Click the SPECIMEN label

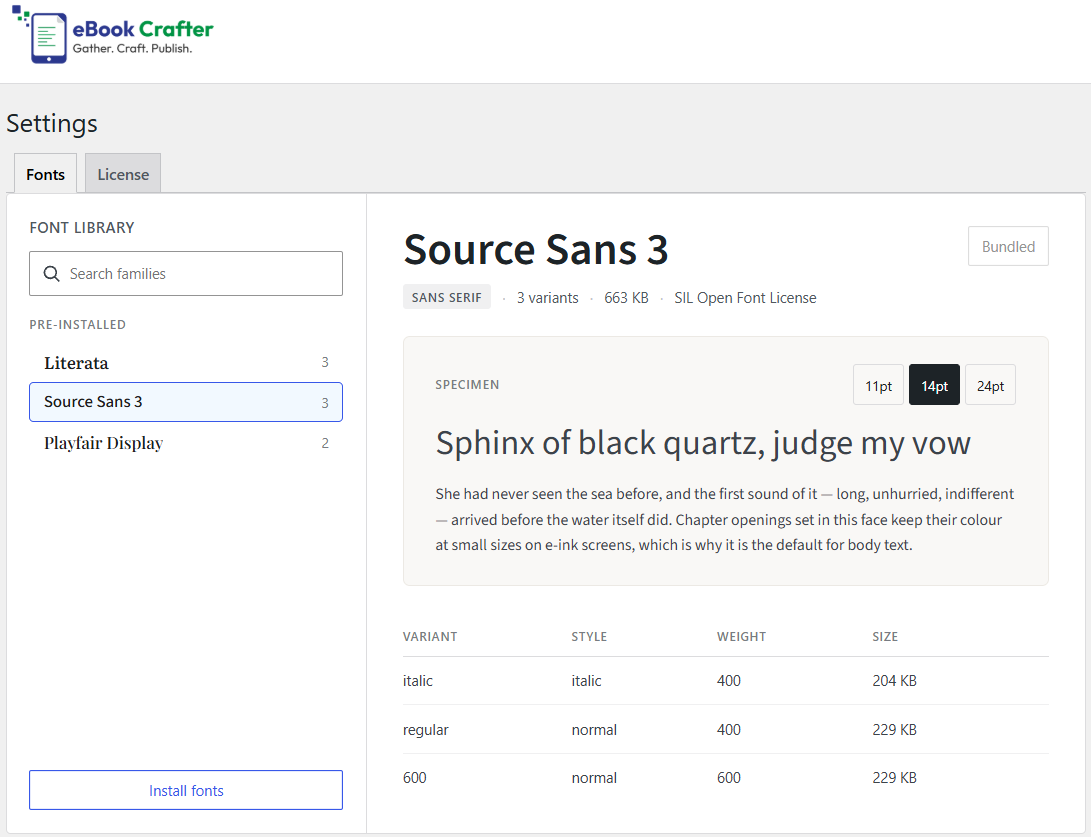point(467,385)
